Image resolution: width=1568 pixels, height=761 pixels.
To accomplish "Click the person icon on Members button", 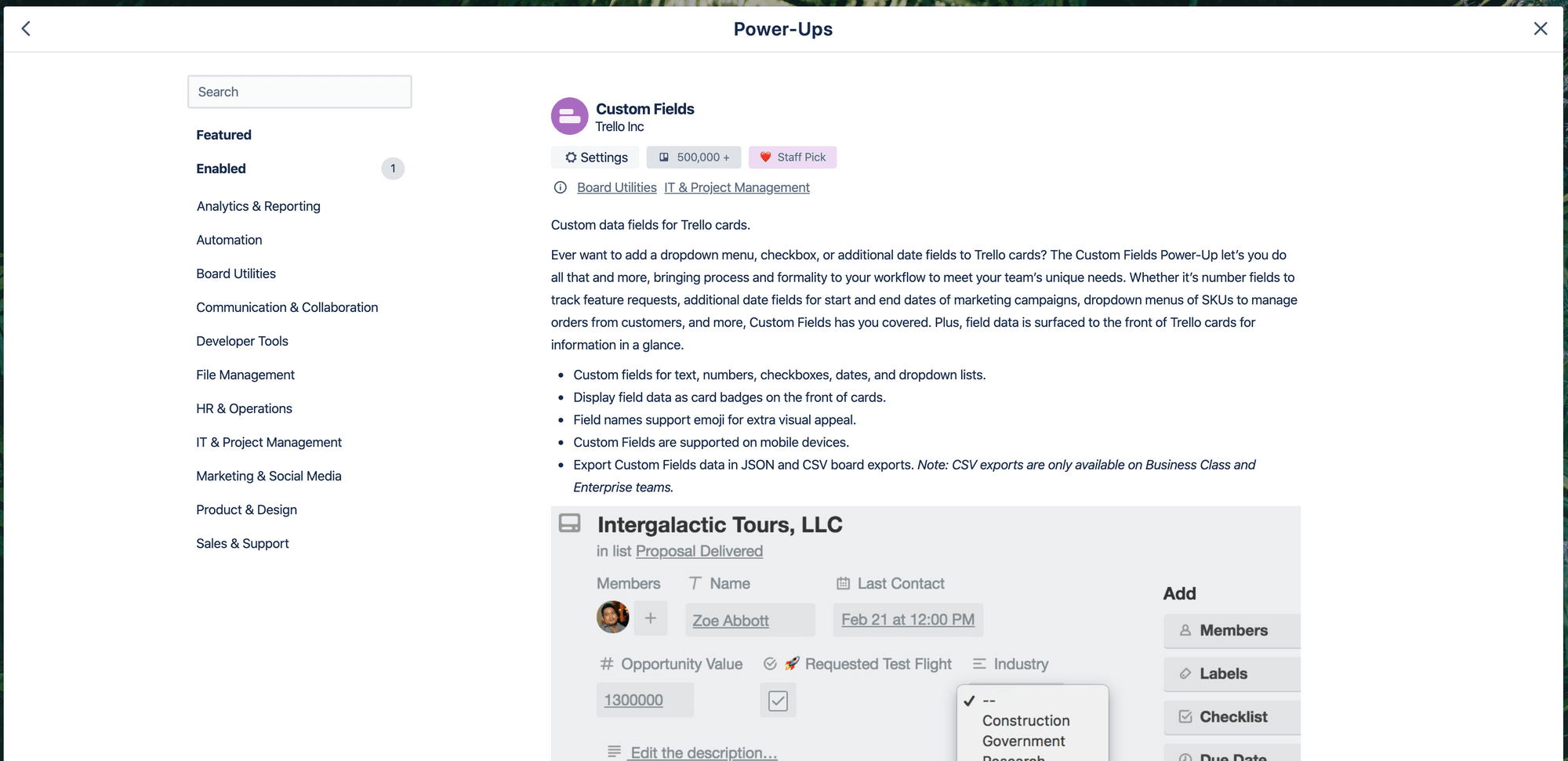I will 1185,630.
